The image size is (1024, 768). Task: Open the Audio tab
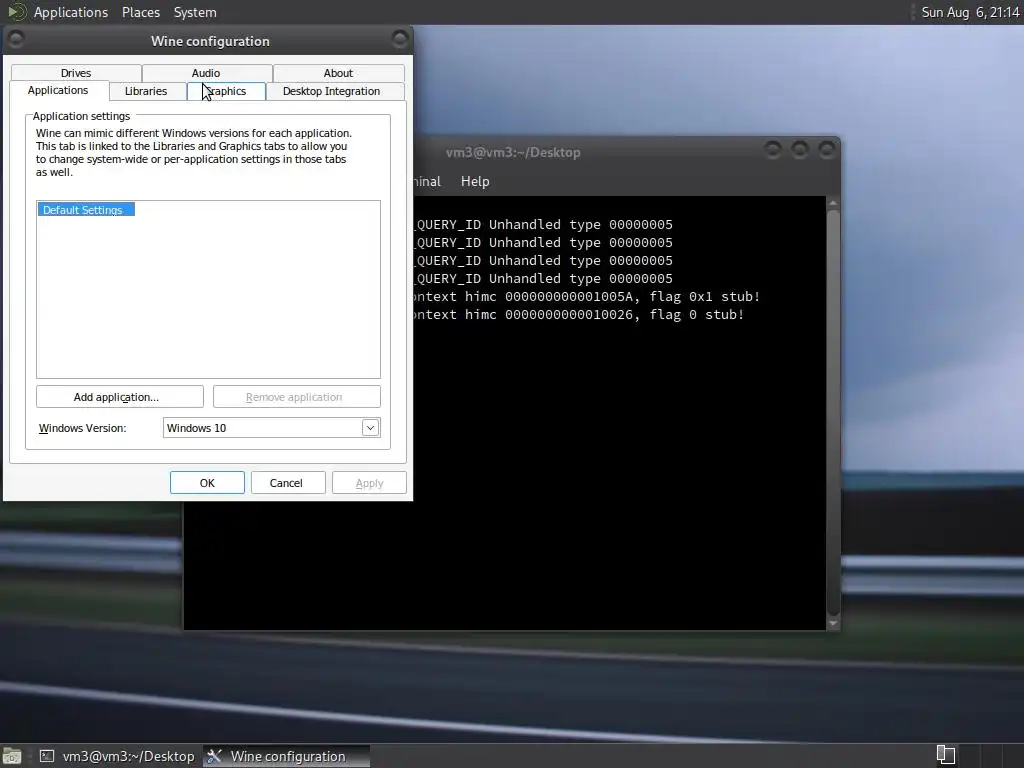click(x=206, y=73)
